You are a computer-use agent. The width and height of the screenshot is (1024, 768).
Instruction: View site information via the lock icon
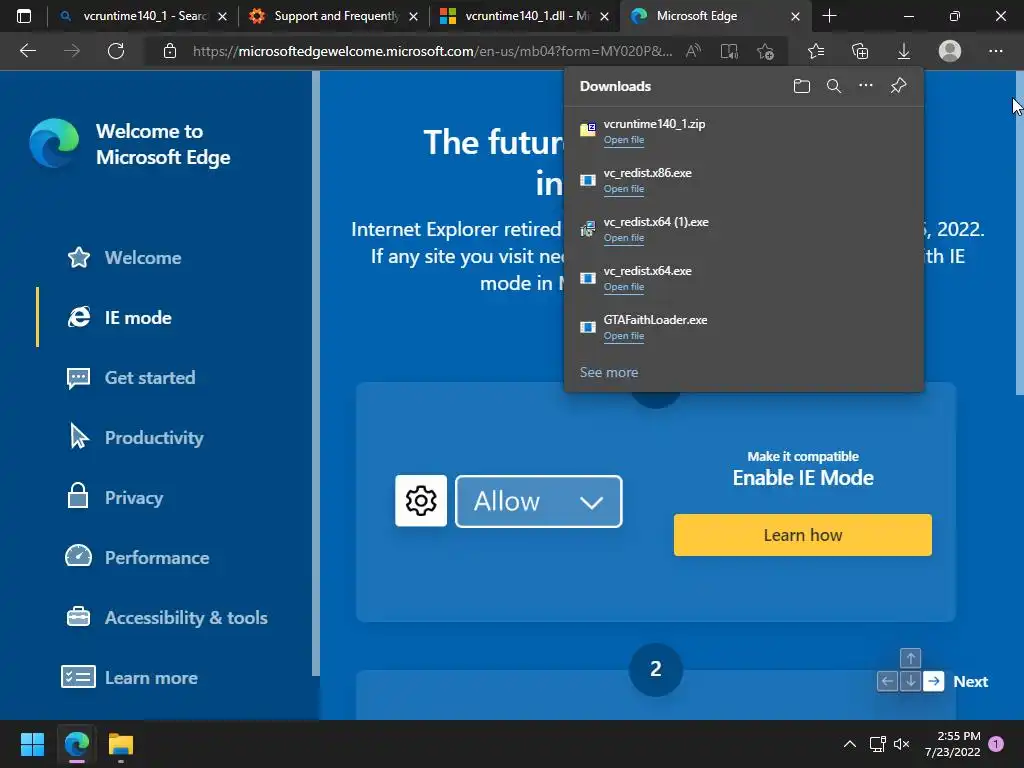pos(170,51)
